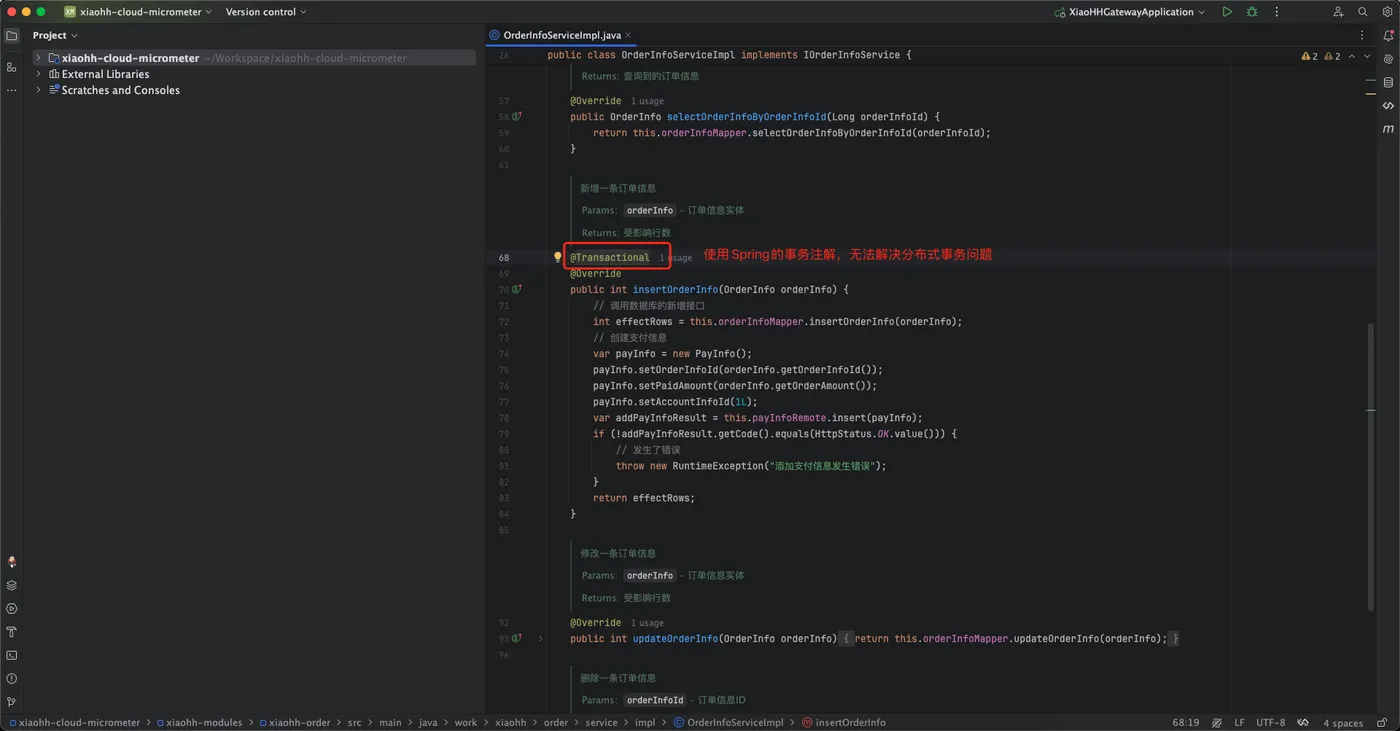Toggle highlighting level eye icon in status bar
The height and width of the screenshot is (731, 1400).
(x=1217, y=722)
